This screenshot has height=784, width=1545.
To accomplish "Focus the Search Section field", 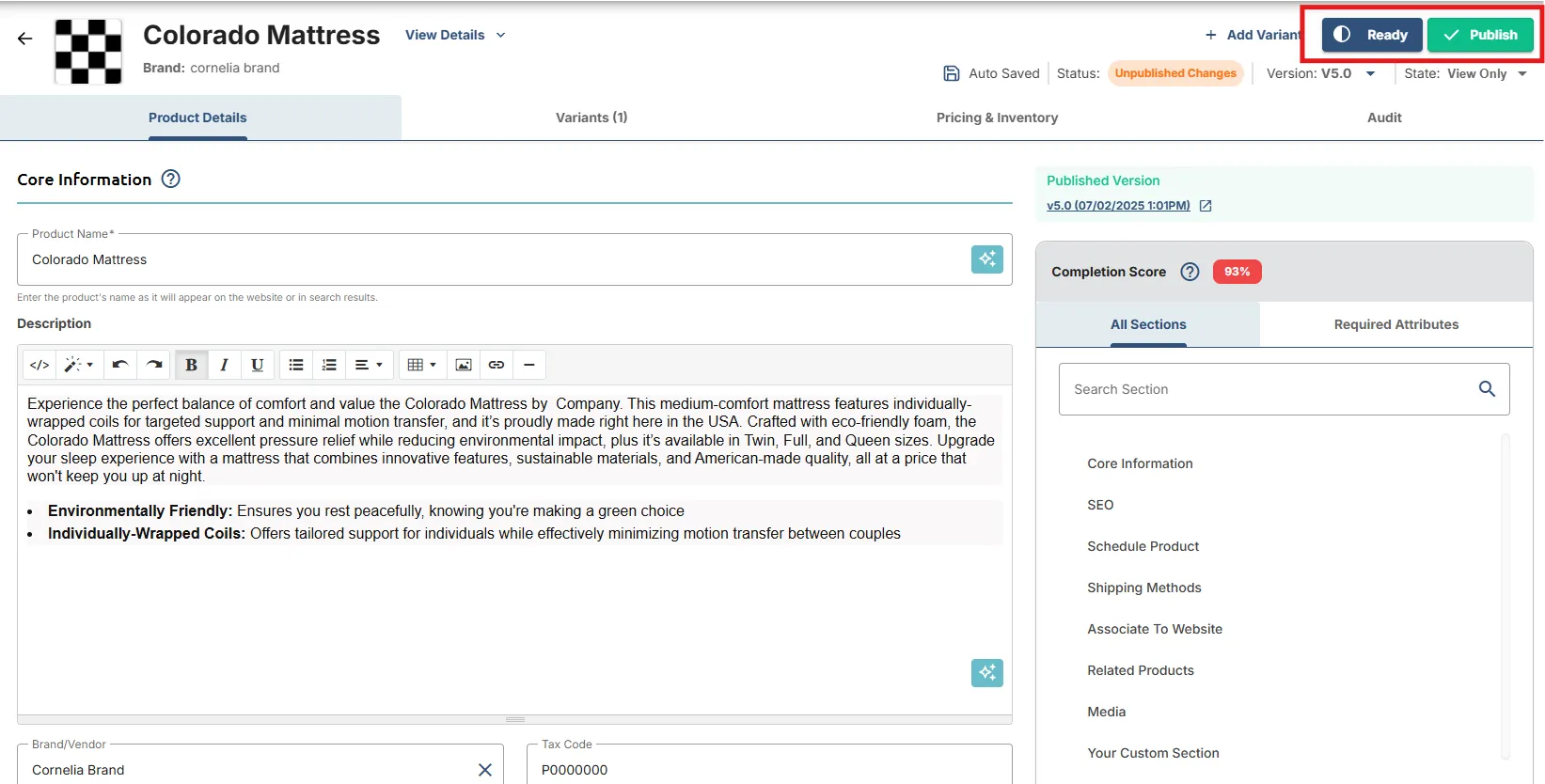I will coord(1285,389).
